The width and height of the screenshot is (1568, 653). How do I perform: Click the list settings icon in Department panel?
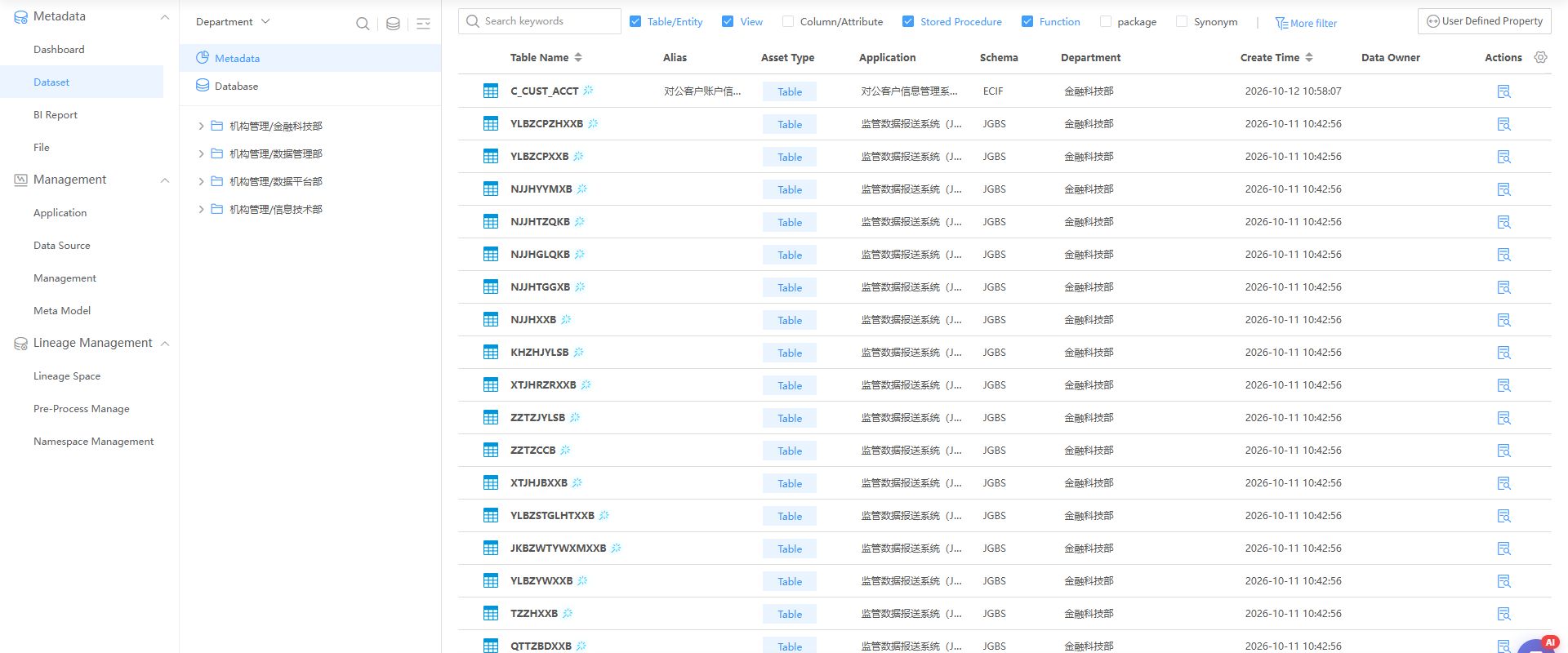pos(423,24)
